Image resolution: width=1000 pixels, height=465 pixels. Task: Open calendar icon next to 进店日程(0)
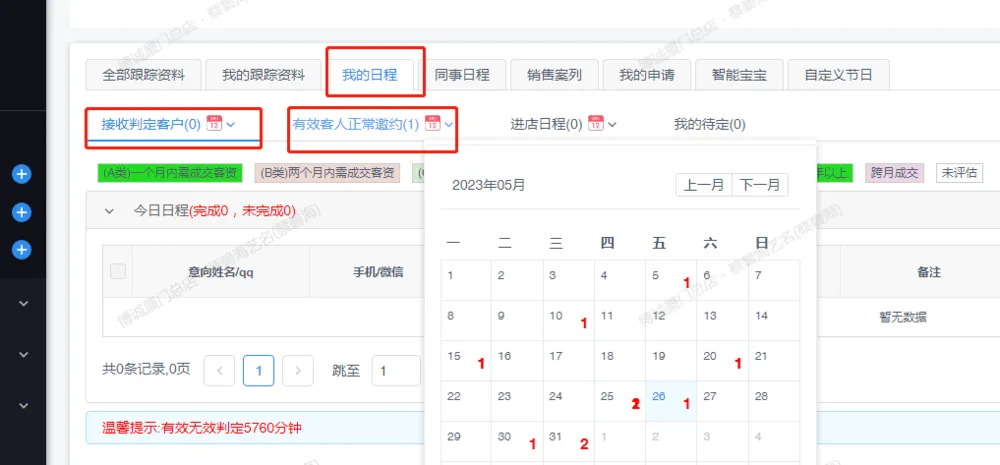595,124
